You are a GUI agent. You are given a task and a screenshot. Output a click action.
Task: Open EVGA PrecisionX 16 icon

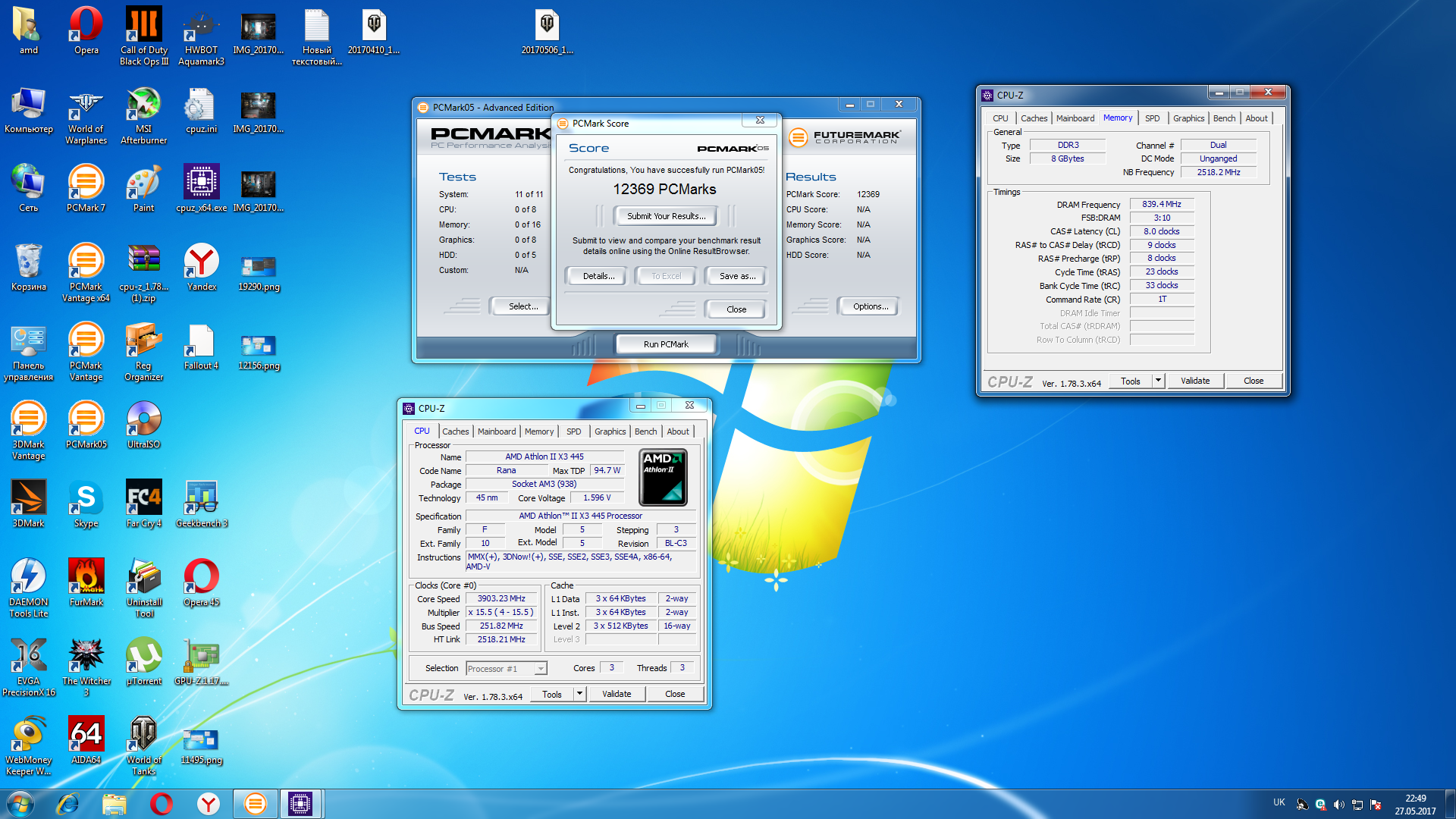[x=28, y=667]
